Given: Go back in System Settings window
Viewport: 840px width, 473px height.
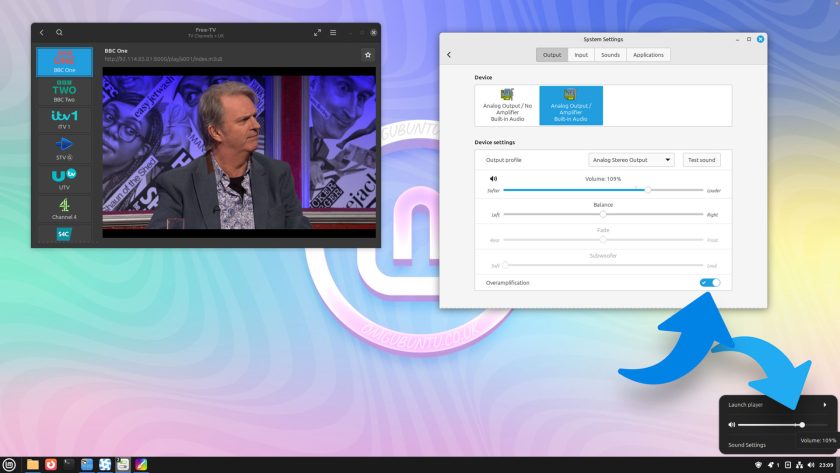Looking at the screenshot, I should (449, 55).
